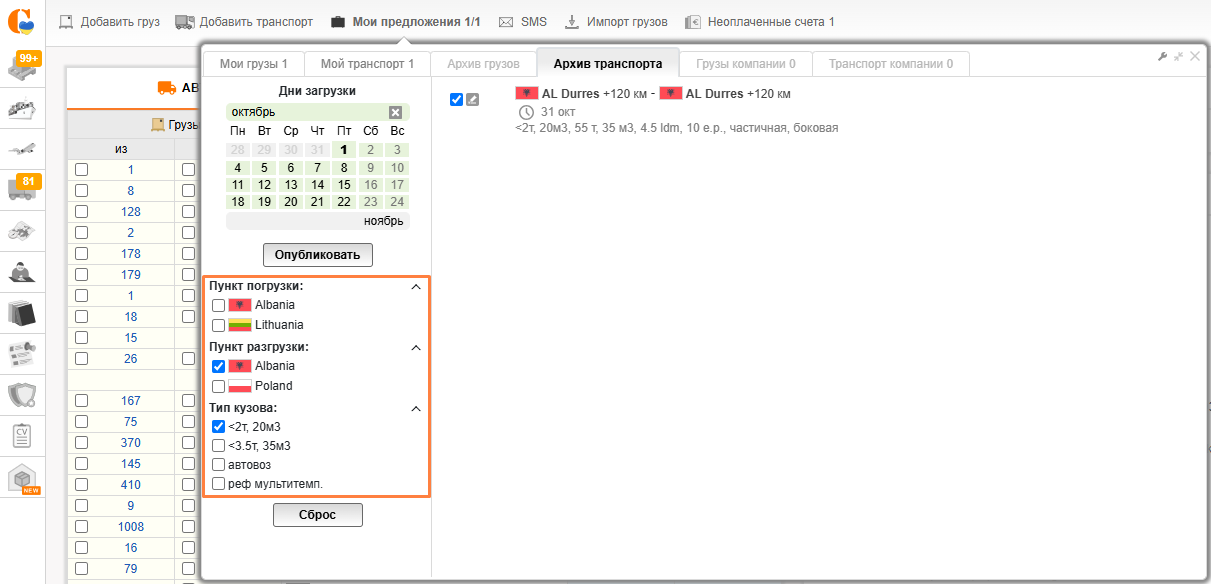
Task: Open the wrench settings icon in the panel
Action: (x=1162, y=57)
